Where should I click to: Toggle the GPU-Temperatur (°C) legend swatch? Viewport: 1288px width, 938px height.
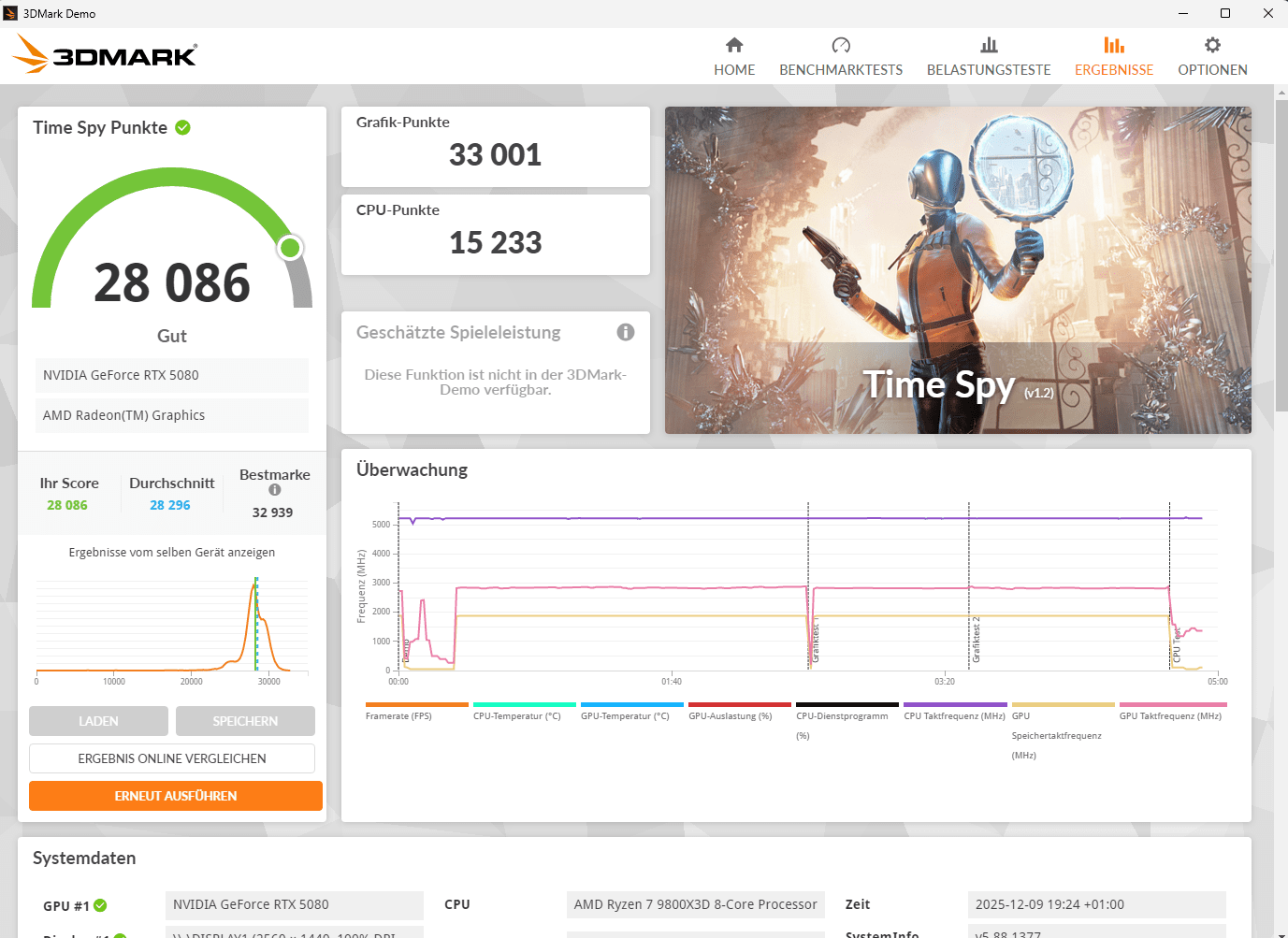pos(632,705)
